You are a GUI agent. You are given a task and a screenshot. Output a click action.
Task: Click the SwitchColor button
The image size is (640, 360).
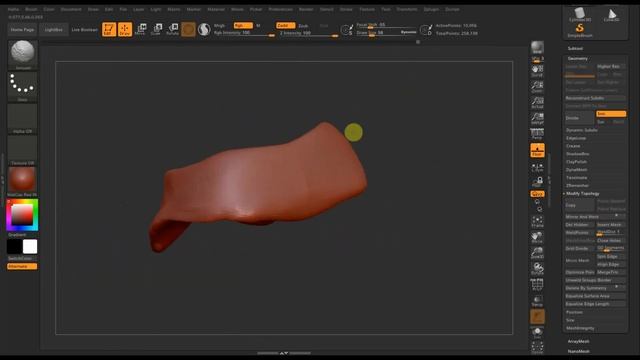pyautogui.click(x=22, y=258)
